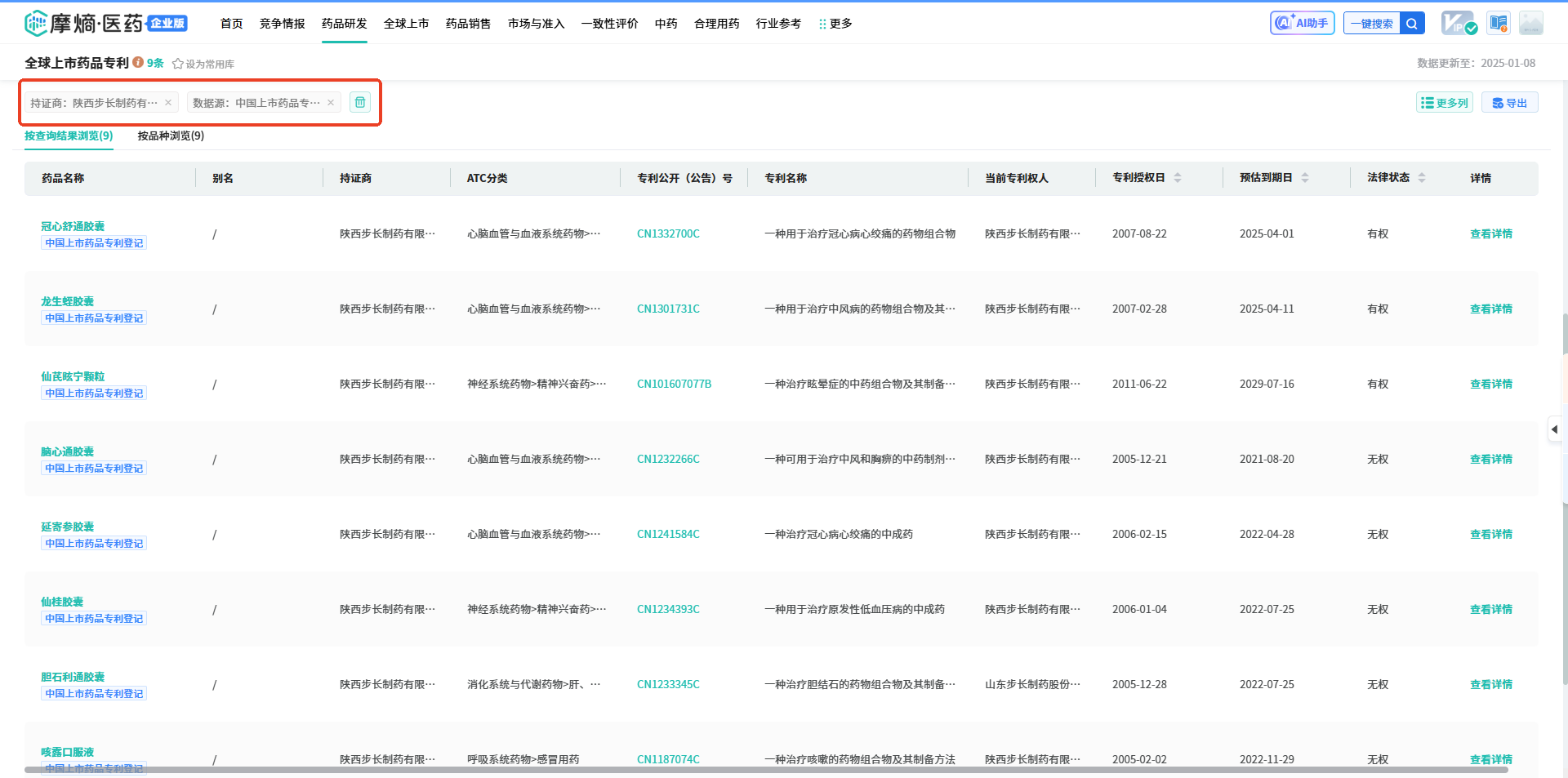The height and width of the screenshot is (778, 1568).
Task: Open drug 仙桂胶囊
Action: (x=62, y=602)
